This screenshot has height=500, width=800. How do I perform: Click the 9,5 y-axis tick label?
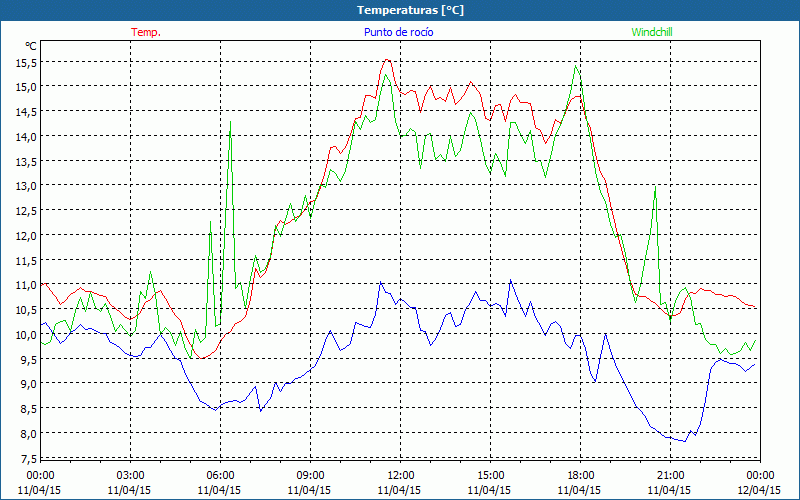[x=29, y=359]
